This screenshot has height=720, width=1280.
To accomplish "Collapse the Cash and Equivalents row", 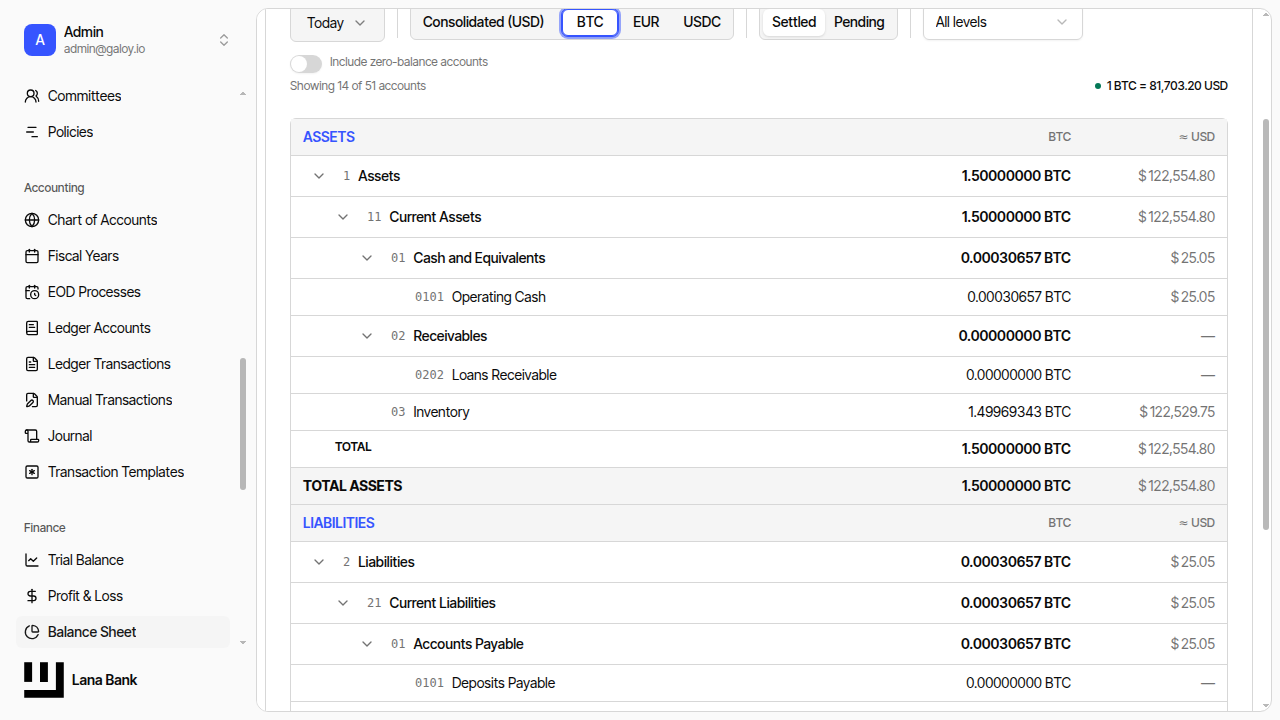I will tap(367, 258).
